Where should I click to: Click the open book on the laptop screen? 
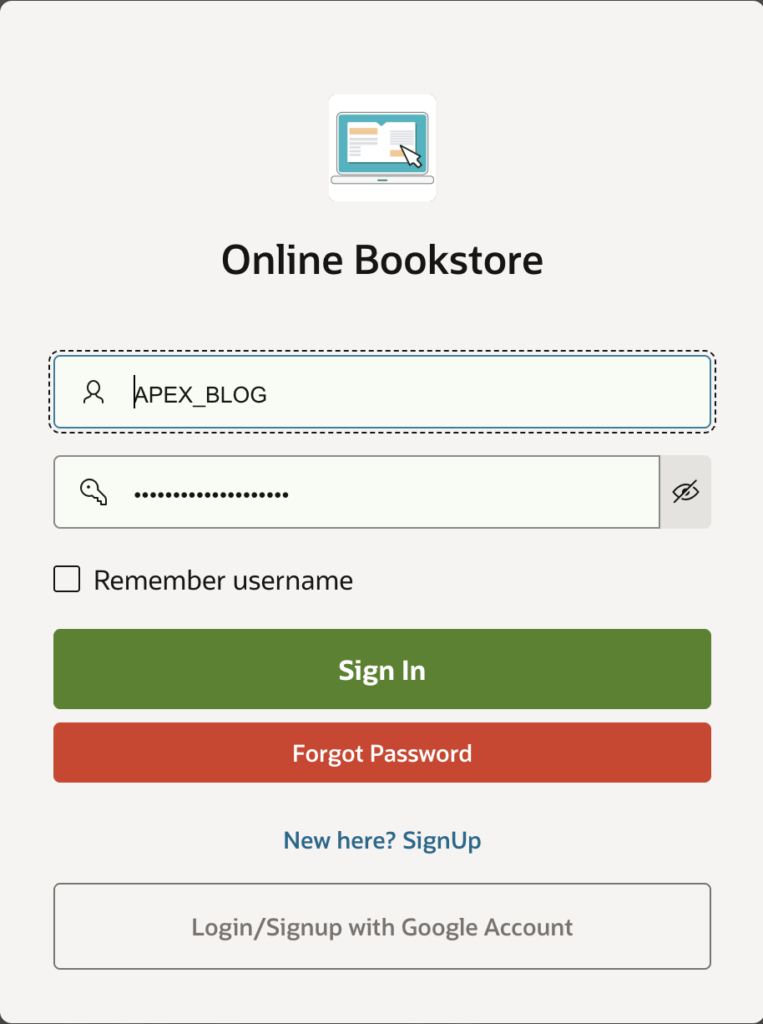point(382,141)
